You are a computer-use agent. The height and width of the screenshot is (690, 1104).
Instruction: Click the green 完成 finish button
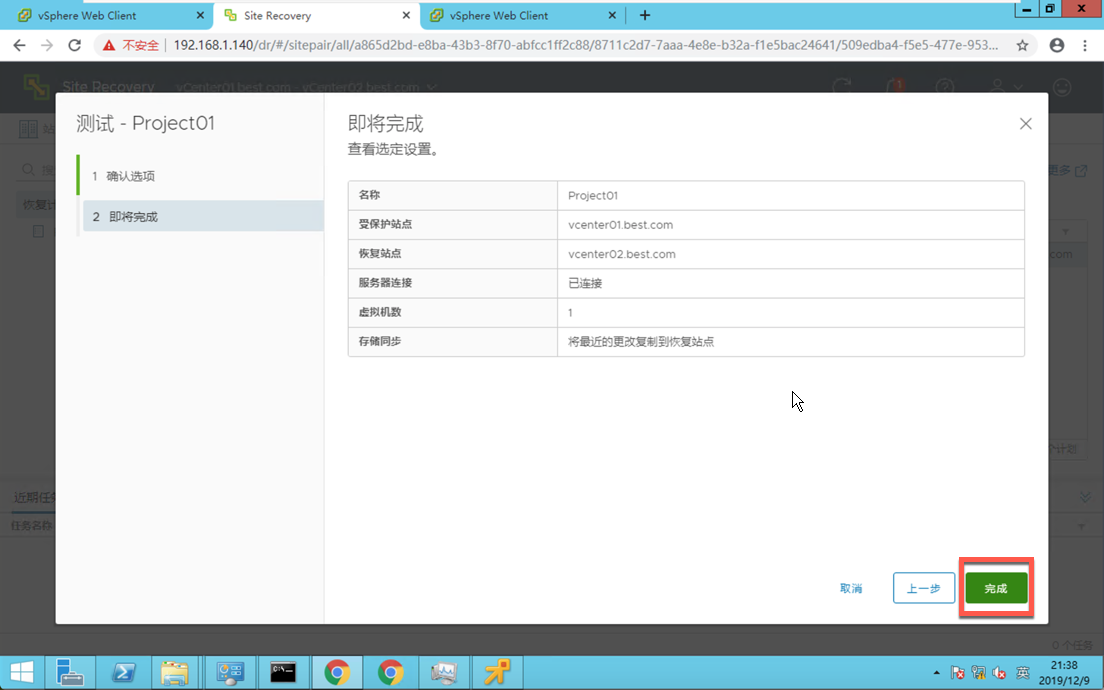tap(996, 588)
